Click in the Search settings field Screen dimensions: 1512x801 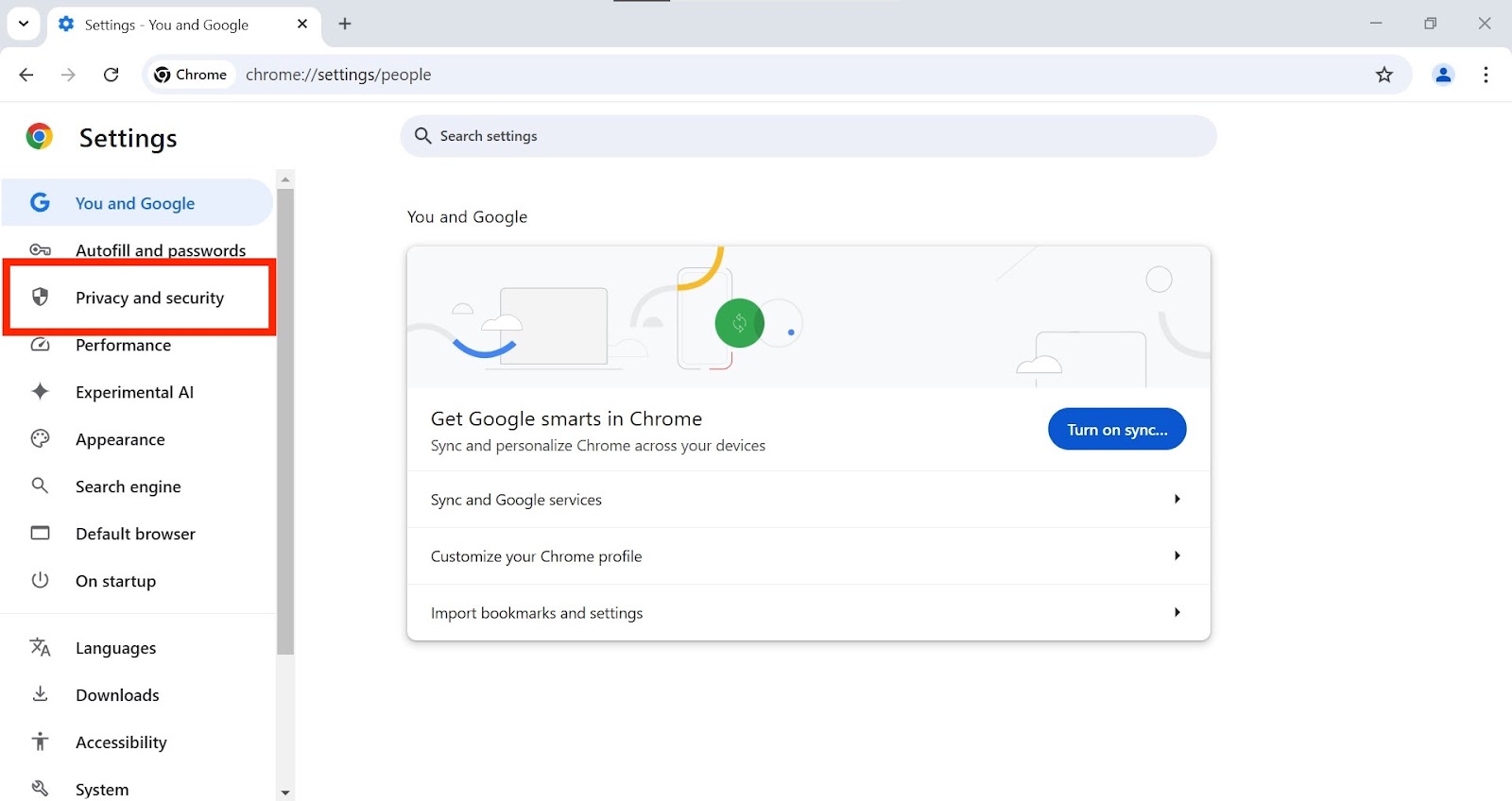(808, 136)
